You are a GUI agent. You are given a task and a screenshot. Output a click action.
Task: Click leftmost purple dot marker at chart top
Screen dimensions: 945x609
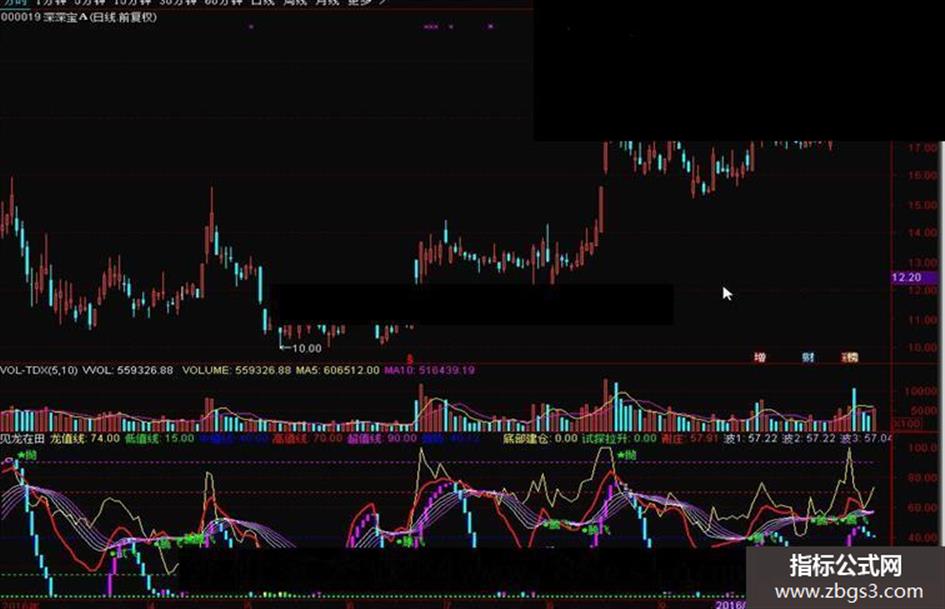(x=251, y=27)
